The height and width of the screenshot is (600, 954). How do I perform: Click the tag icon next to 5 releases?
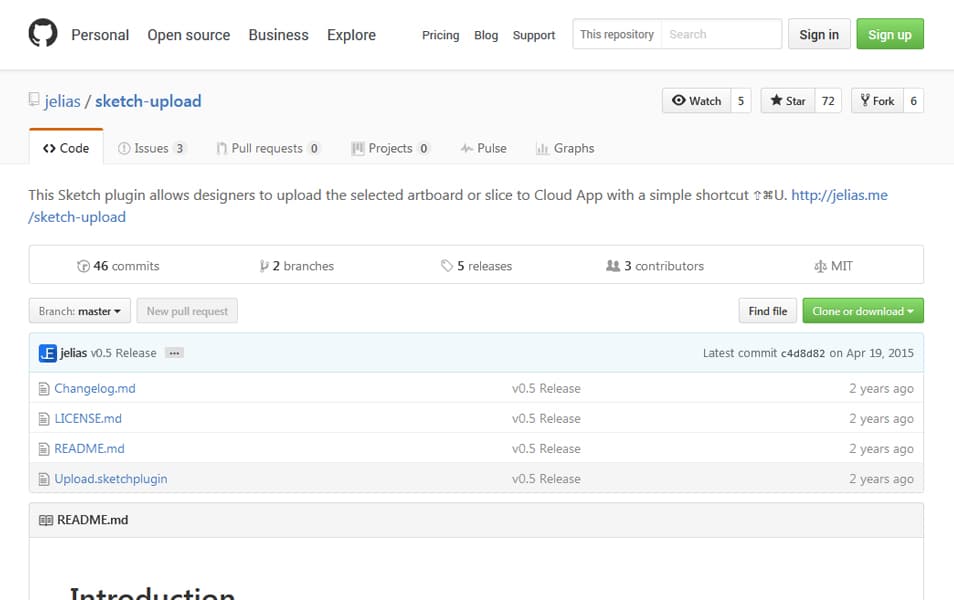coord(447,266)
